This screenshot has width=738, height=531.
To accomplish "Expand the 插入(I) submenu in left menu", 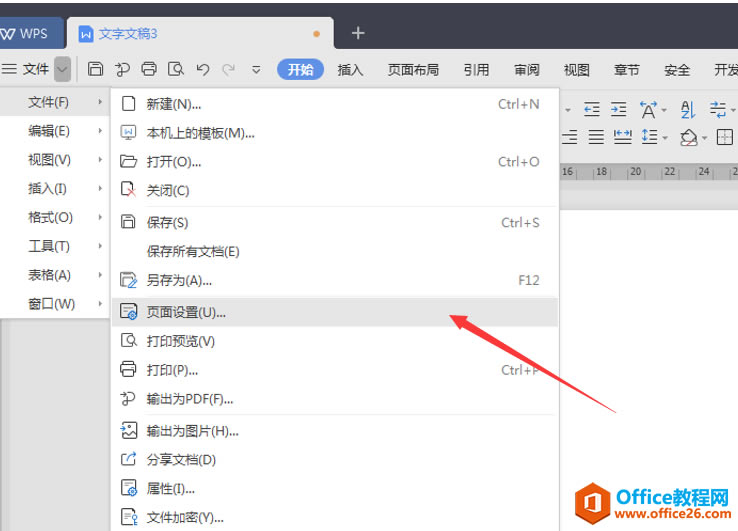I will [x=55, y=188].
